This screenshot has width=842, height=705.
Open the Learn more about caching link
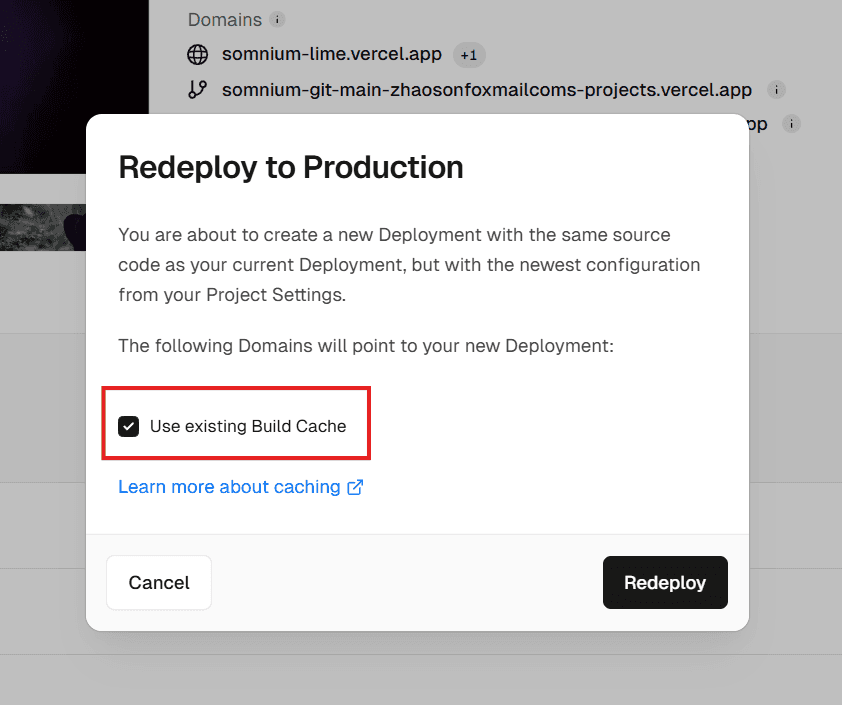229,487
